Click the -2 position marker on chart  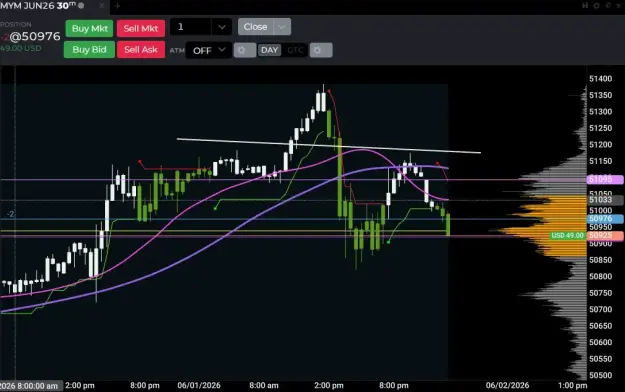click(10, 214)
